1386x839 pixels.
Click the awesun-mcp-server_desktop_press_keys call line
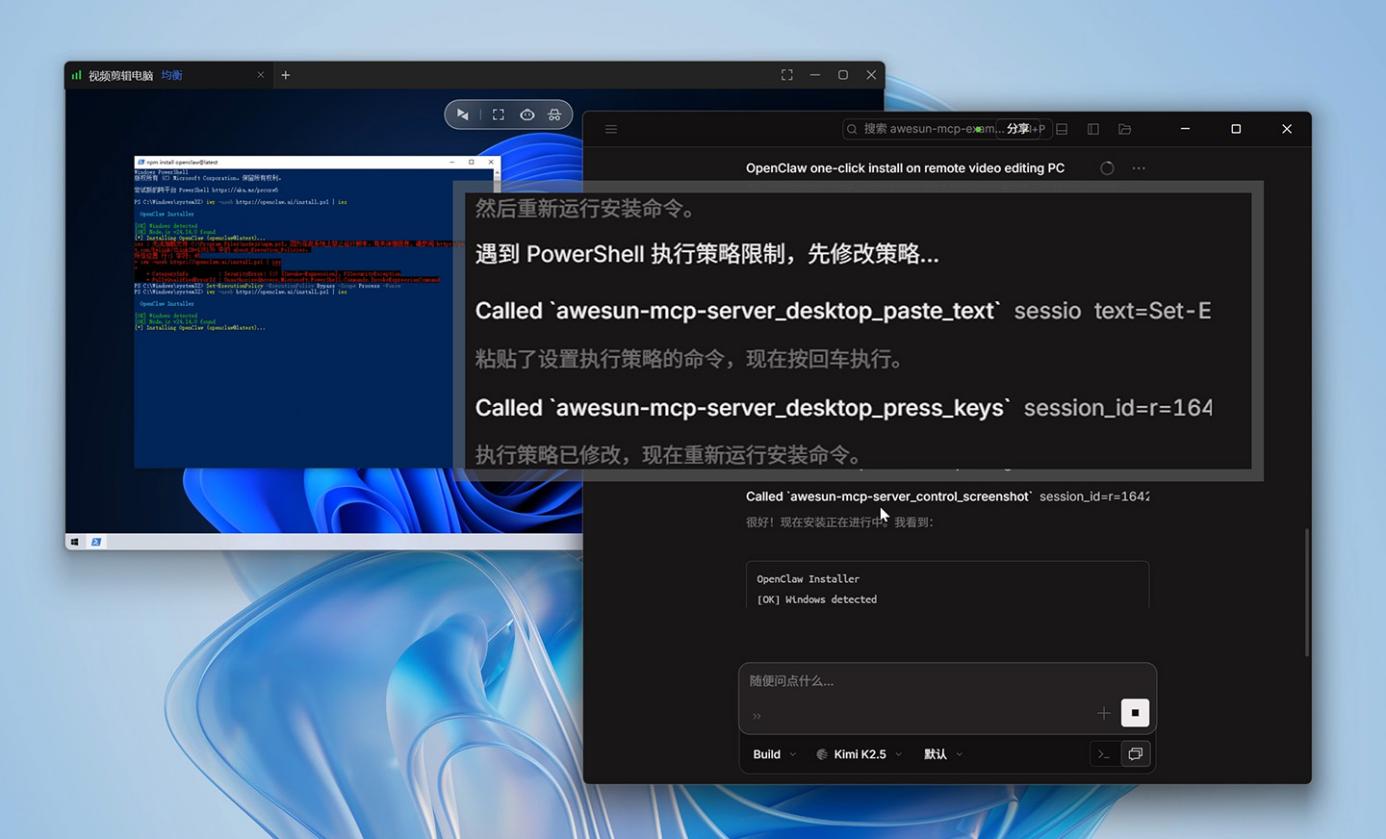click(843, 408)
